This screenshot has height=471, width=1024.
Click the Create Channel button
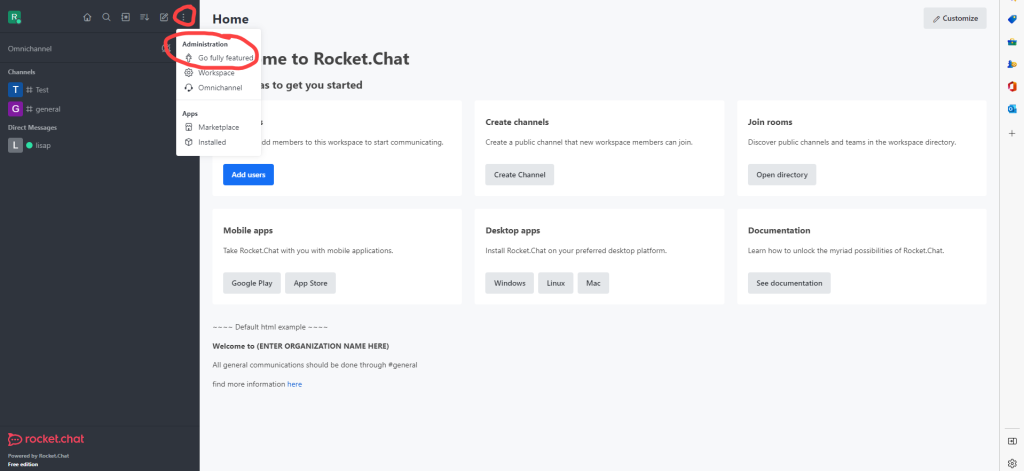coord(519,174)
